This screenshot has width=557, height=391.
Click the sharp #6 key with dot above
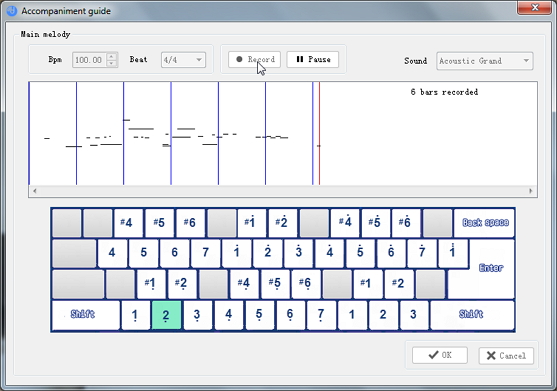[x=406, y=223]
